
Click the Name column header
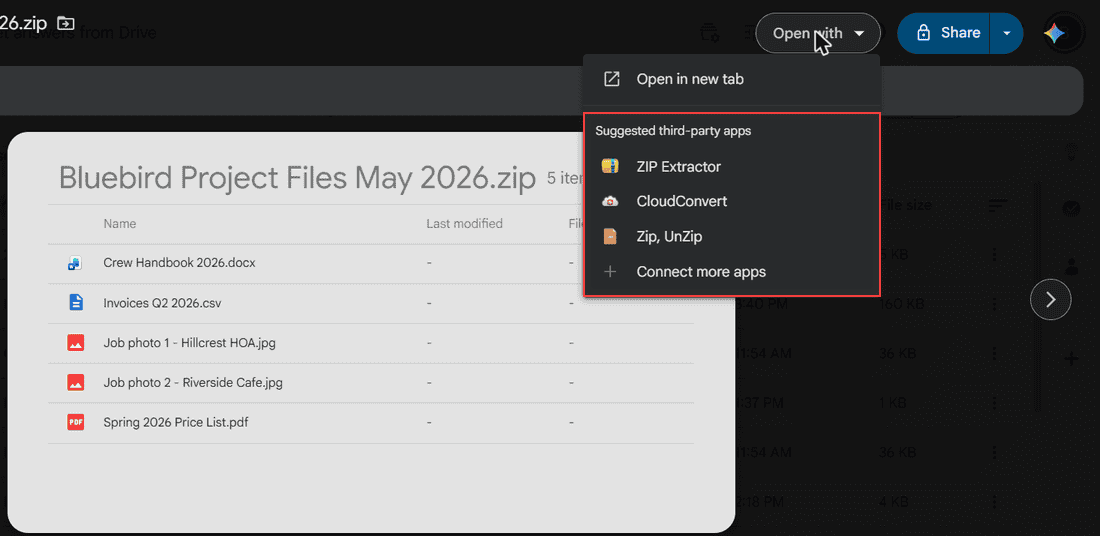pyautogui.click(x=120, y=224)
